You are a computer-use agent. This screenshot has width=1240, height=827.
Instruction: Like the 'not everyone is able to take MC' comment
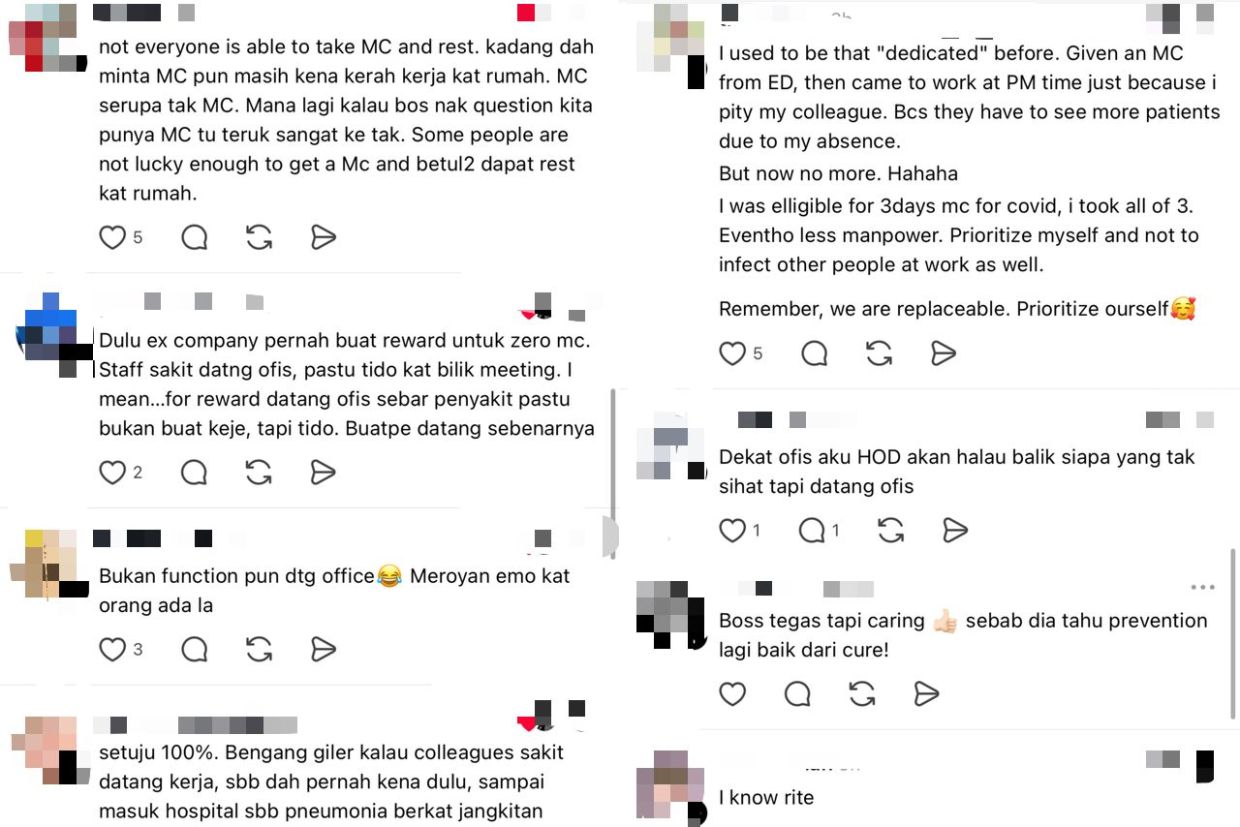pyautogui.click(x=112, y=237)
